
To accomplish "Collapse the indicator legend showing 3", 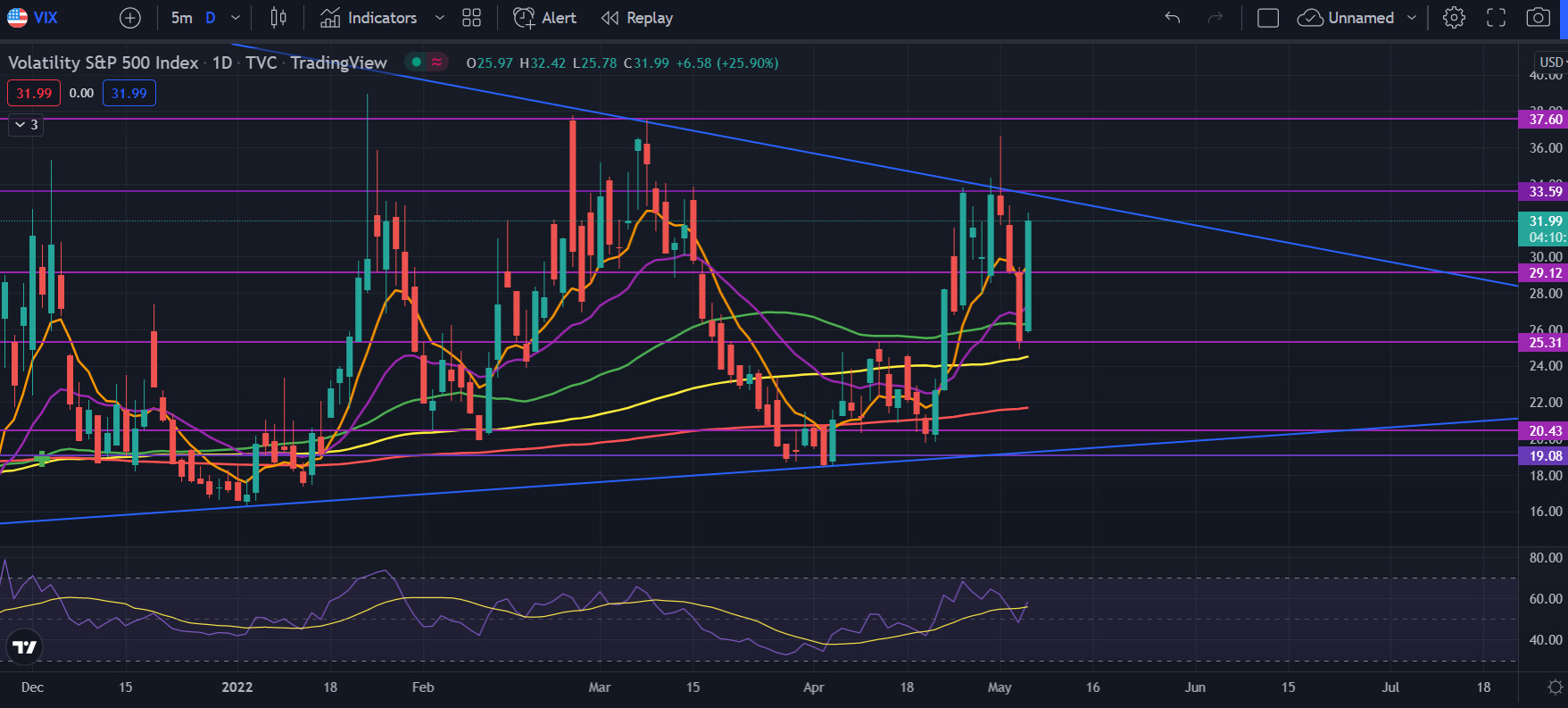I will point(24,125).
